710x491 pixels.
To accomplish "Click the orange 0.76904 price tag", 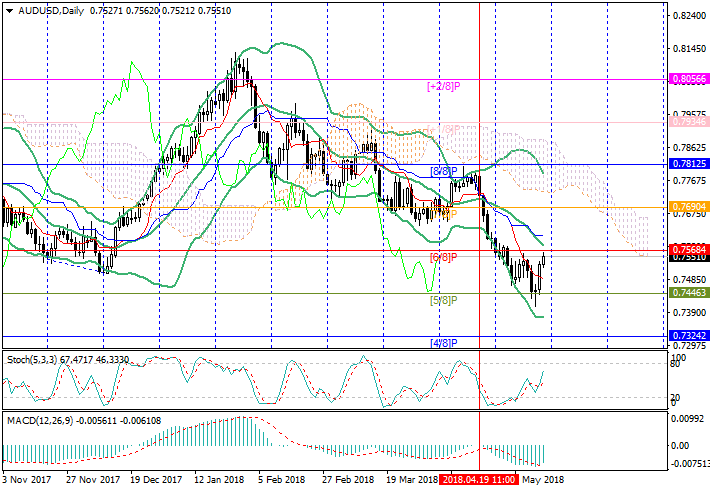I will pos(689,207).
